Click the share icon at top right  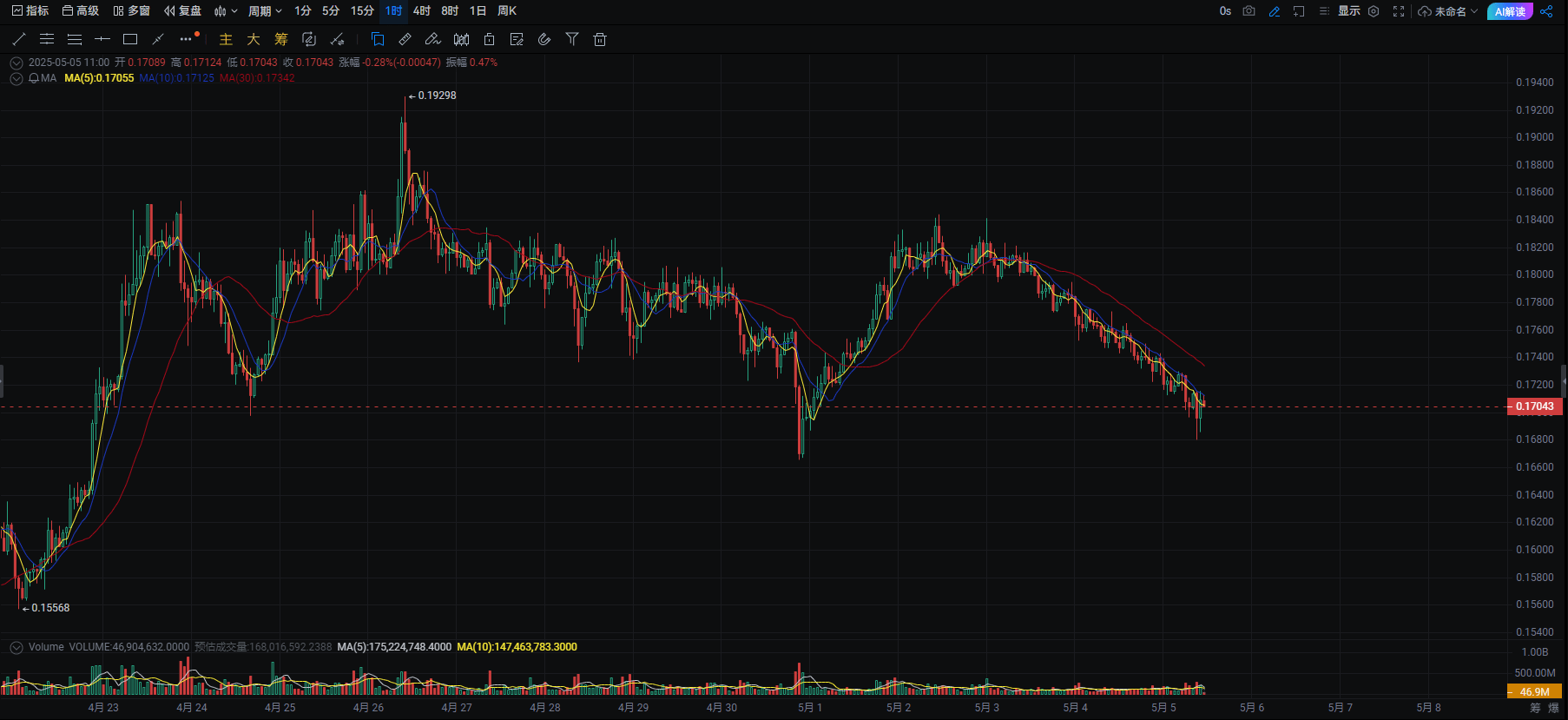point(1546,11)
